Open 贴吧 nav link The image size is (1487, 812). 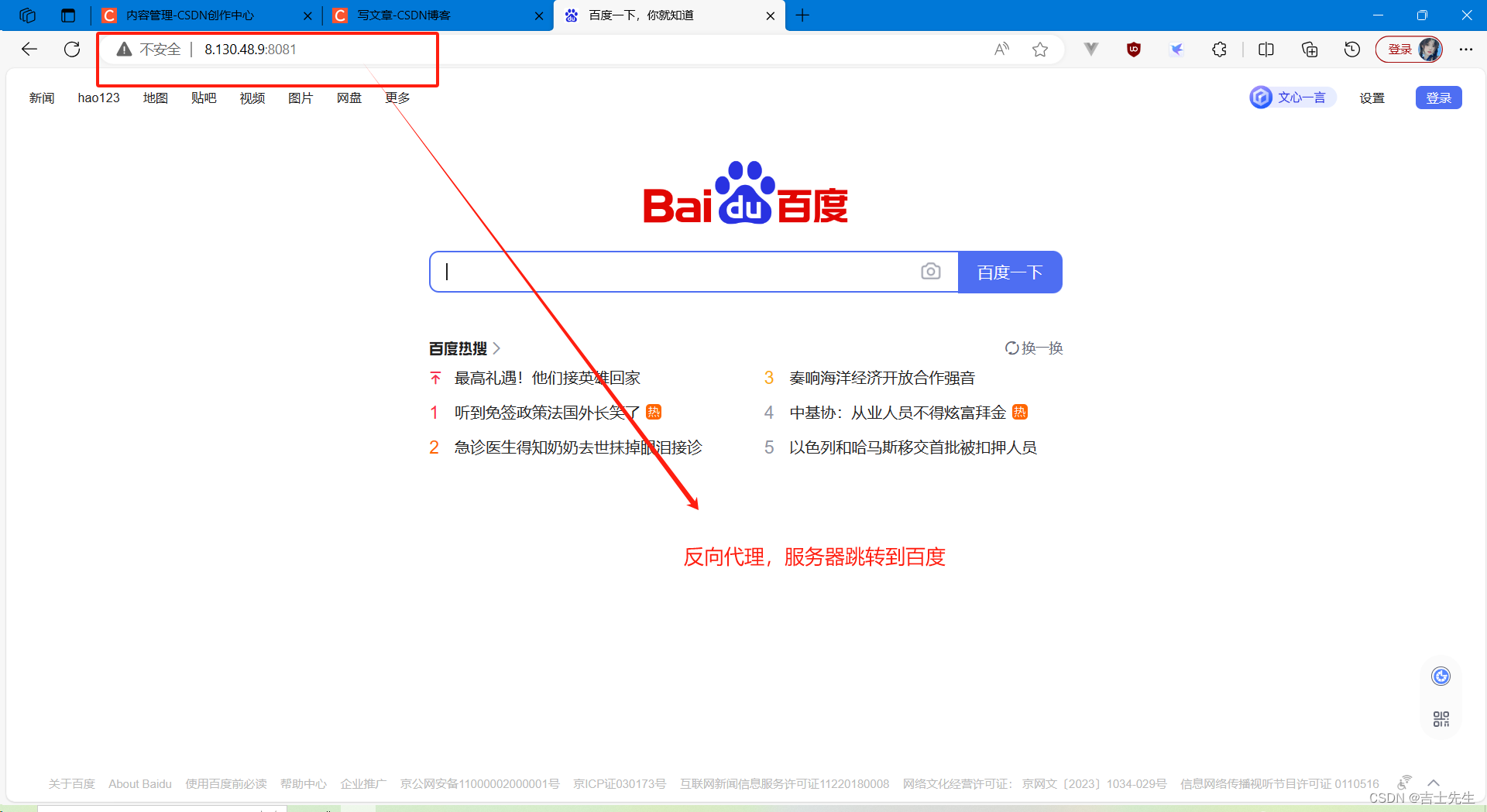click(x=204, y=98)
